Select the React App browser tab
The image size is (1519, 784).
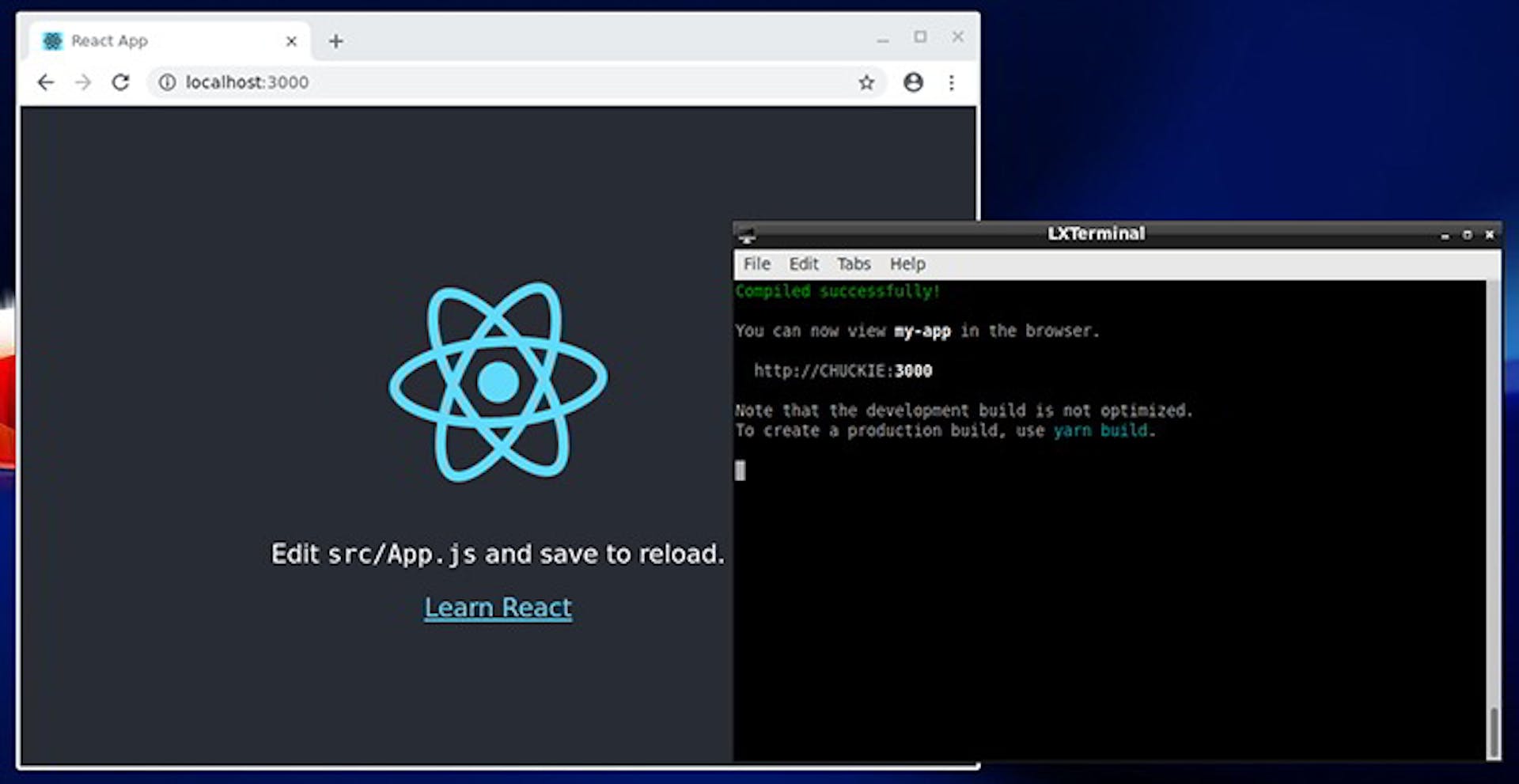[x=170, y=41]
